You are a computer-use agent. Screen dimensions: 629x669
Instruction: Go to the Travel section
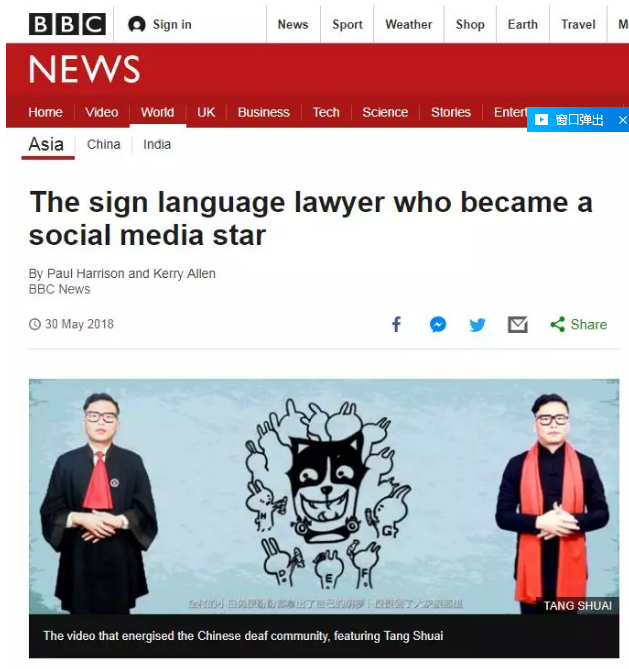(x=578, y=24)
